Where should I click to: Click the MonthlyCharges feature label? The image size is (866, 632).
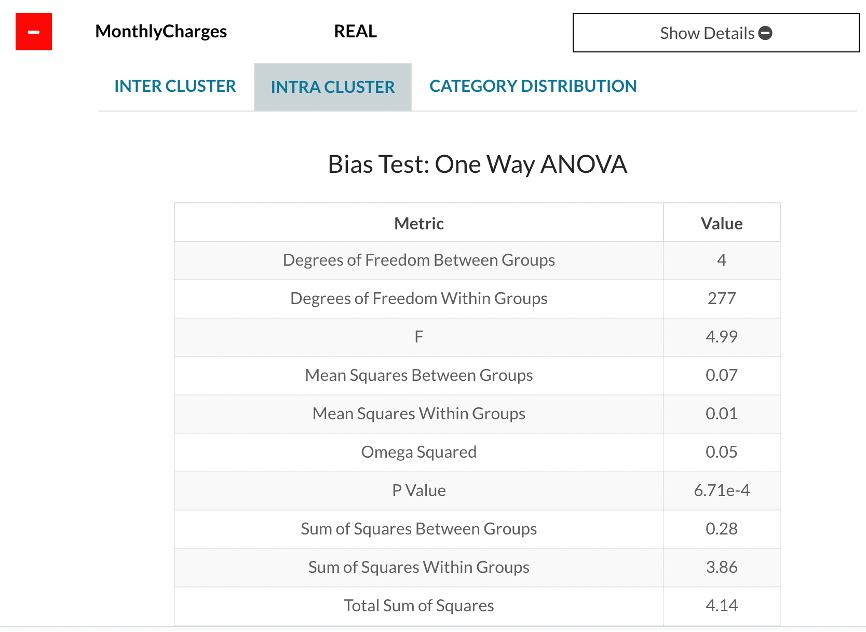(161, 31)
